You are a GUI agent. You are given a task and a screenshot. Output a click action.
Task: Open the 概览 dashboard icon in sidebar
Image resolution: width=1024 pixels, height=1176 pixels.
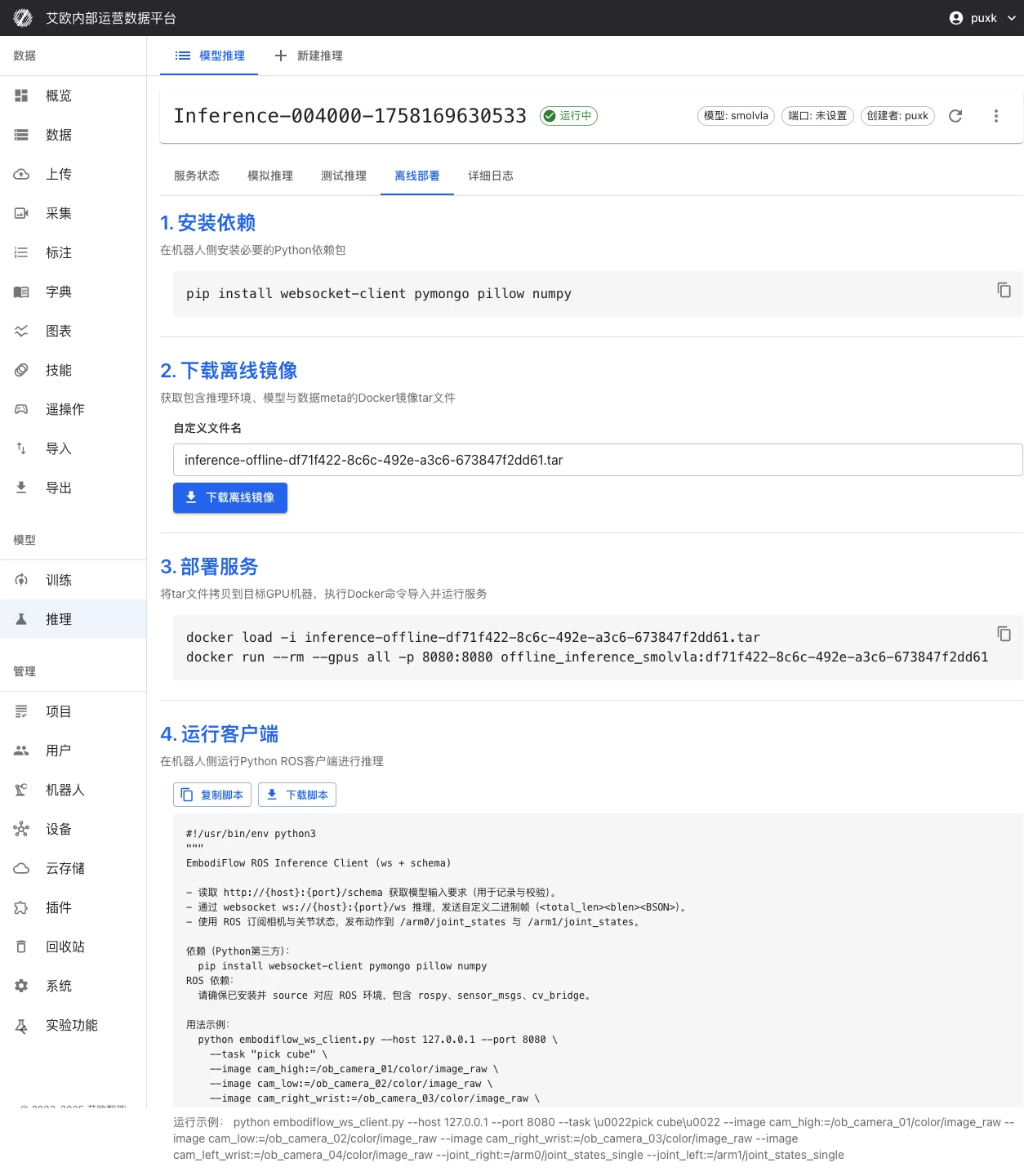click(21, 96)
